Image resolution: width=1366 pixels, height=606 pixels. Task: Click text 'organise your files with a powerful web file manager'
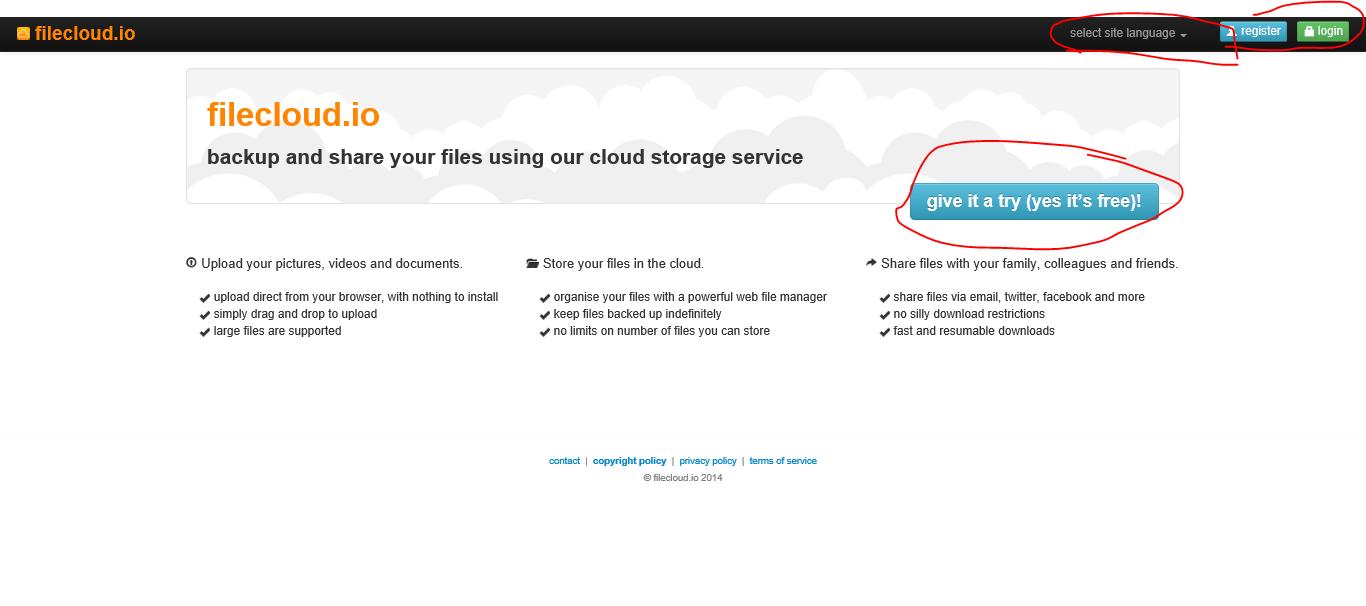click(690, 297)
